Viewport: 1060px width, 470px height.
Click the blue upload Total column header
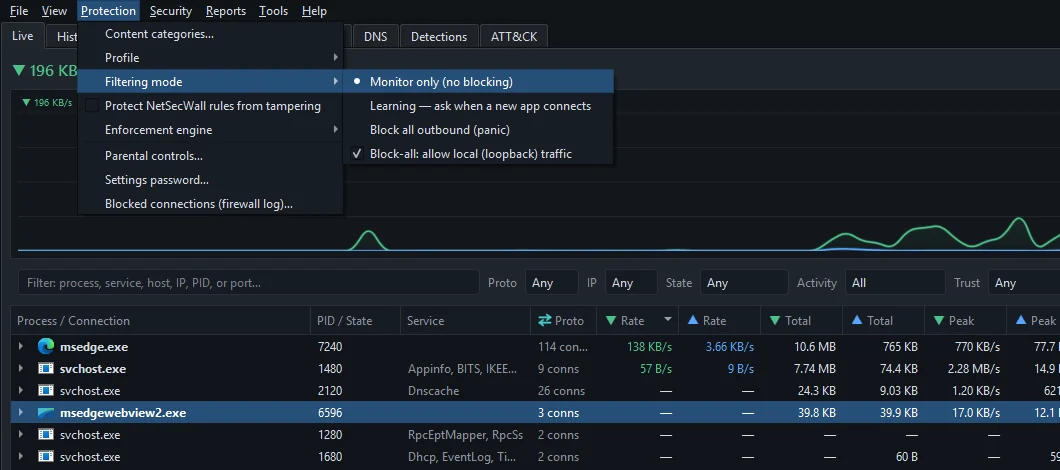[883, 321]
